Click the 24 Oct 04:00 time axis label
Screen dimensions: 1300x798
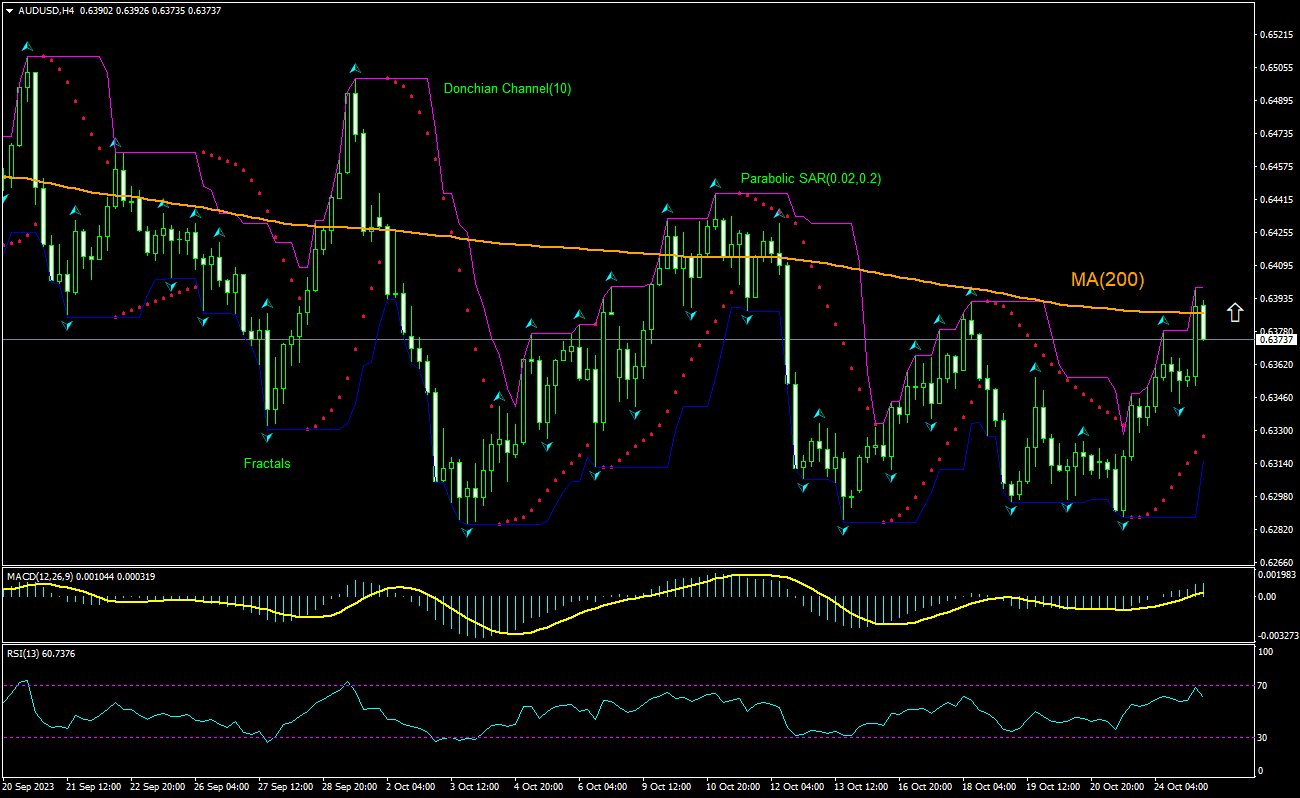click(1182, 787)
